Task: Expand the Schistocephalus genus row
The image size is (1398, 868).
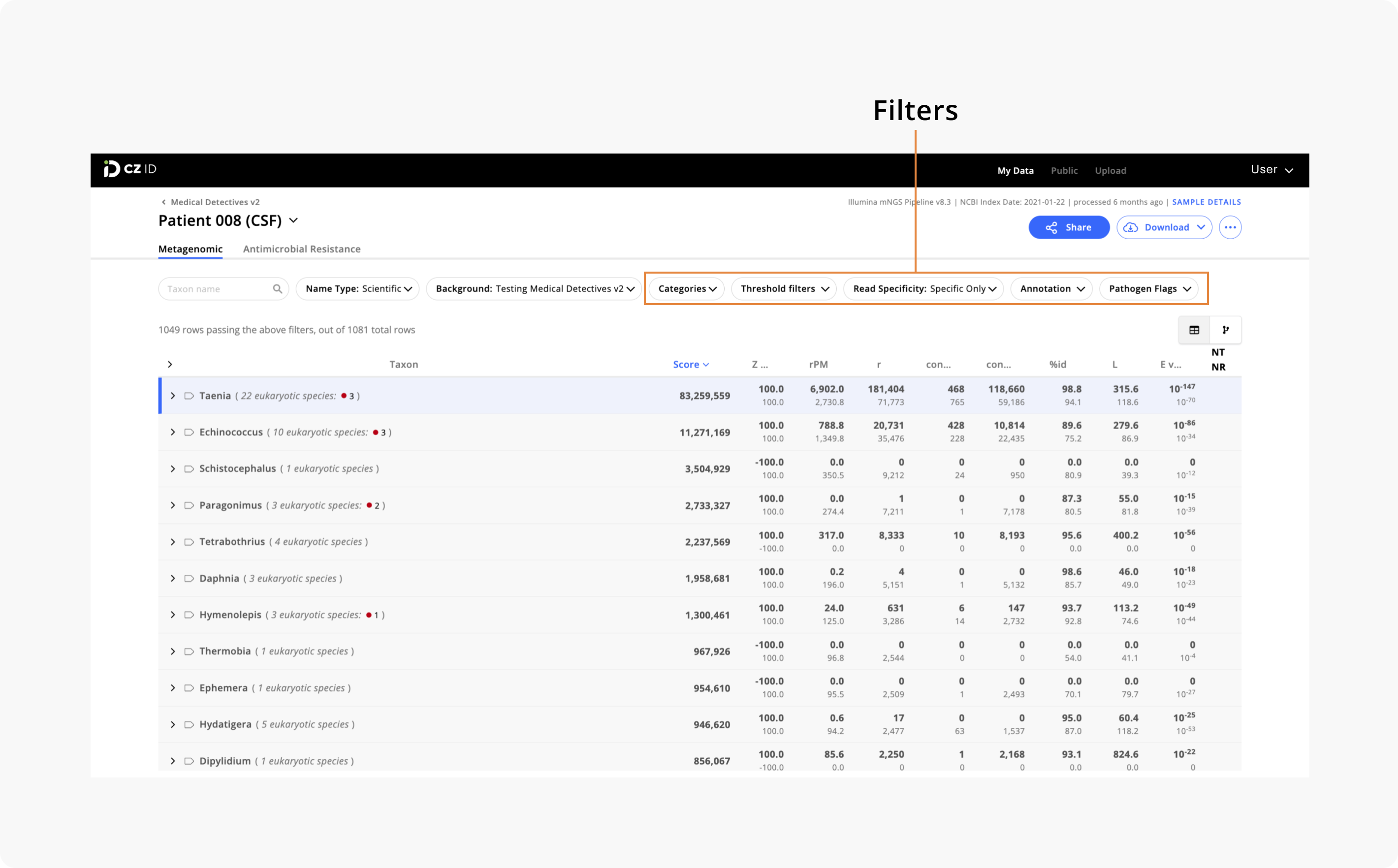Action: point(173,469)
